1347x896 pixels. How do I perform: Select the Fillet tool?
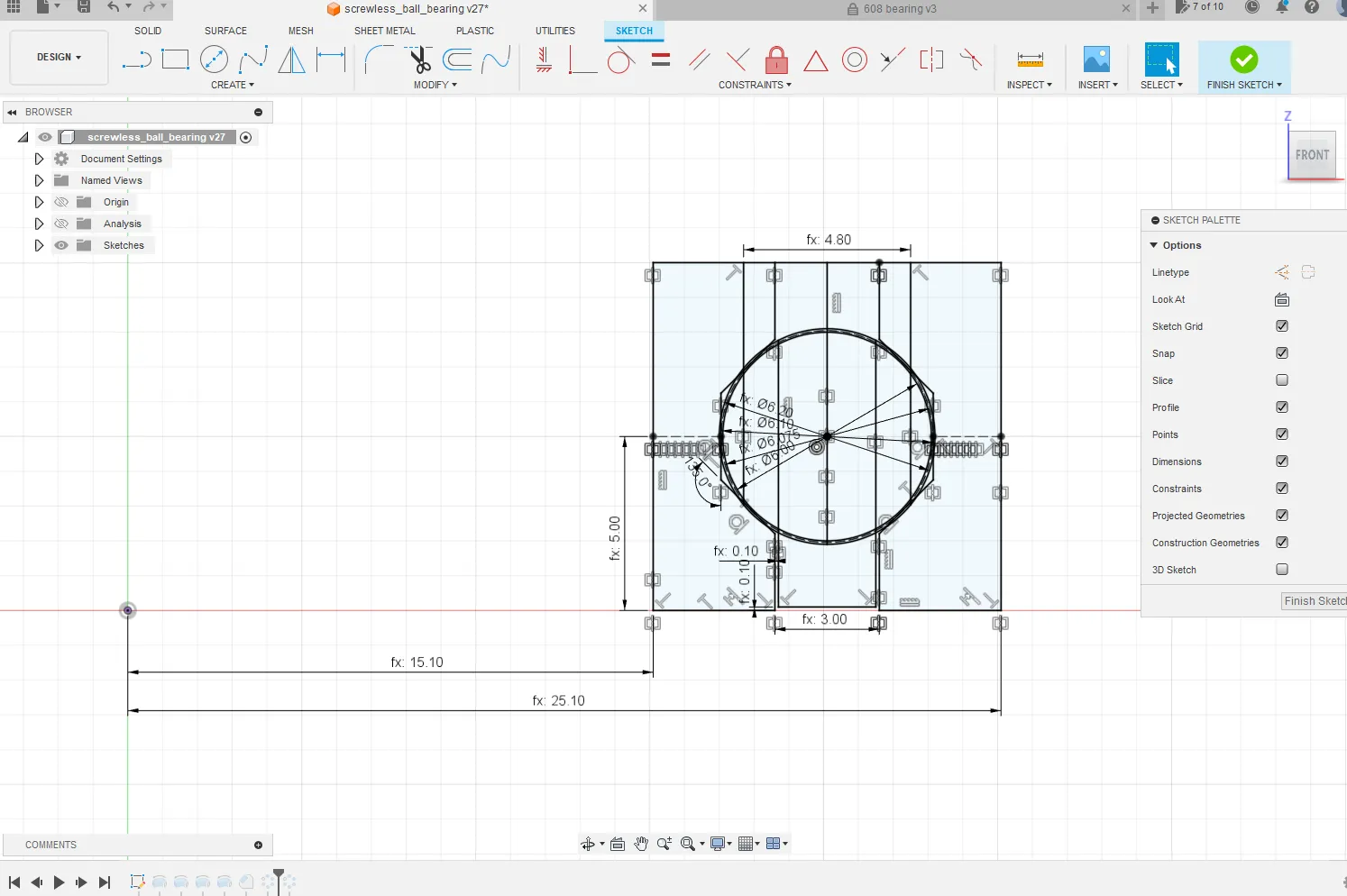coord(379,60)
